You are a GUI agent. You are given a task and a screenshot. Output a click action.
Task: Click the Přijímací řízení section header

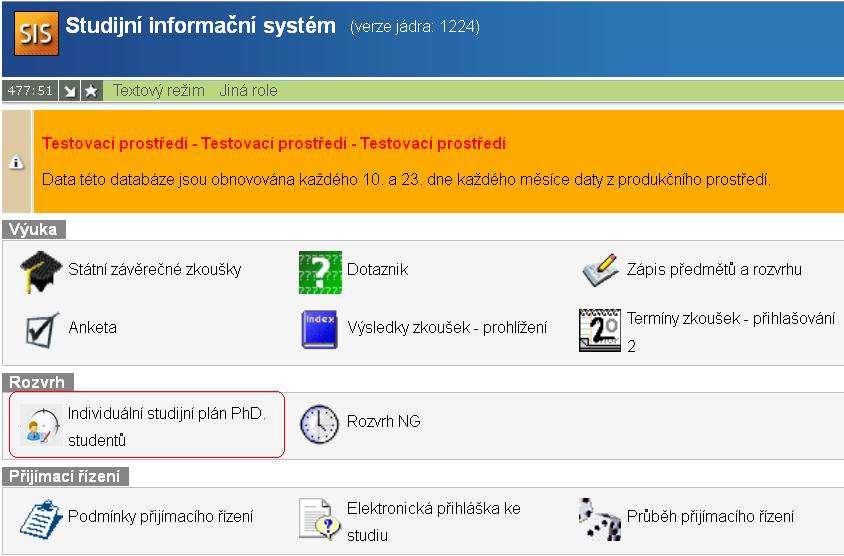coord(65,477)
